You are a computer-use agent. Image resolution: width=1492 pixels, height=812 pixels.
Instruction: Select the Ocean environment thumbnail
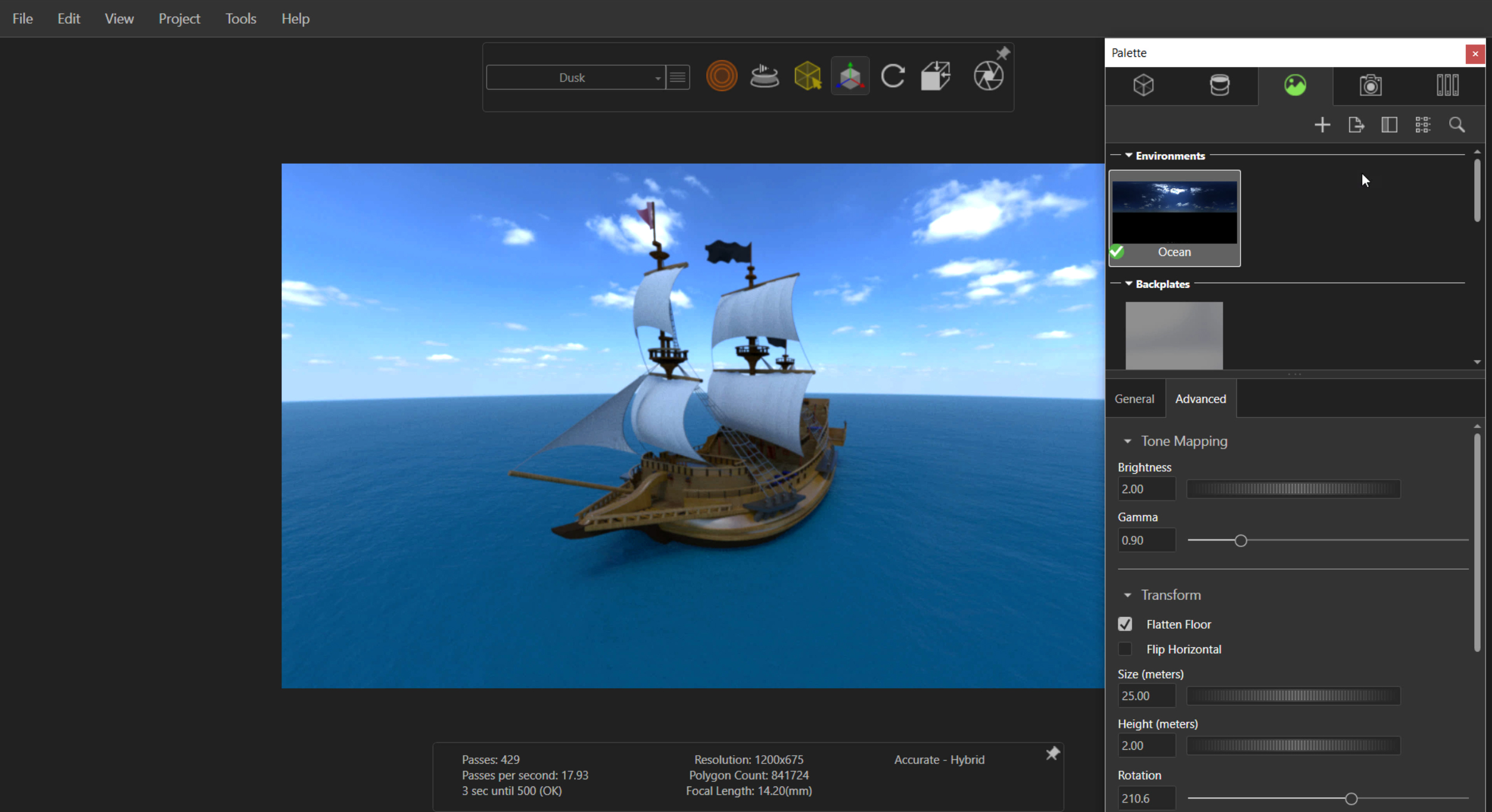pyautogui.click(x=1174, y=213)
